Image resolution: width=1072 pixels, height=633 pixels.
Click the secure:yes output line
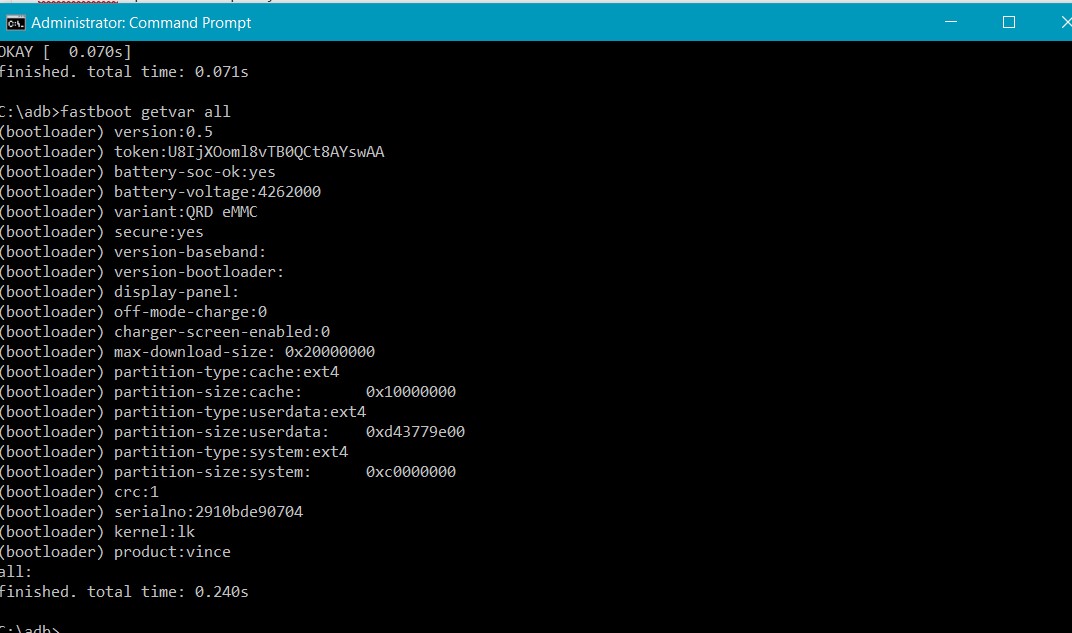coord(101,232)
